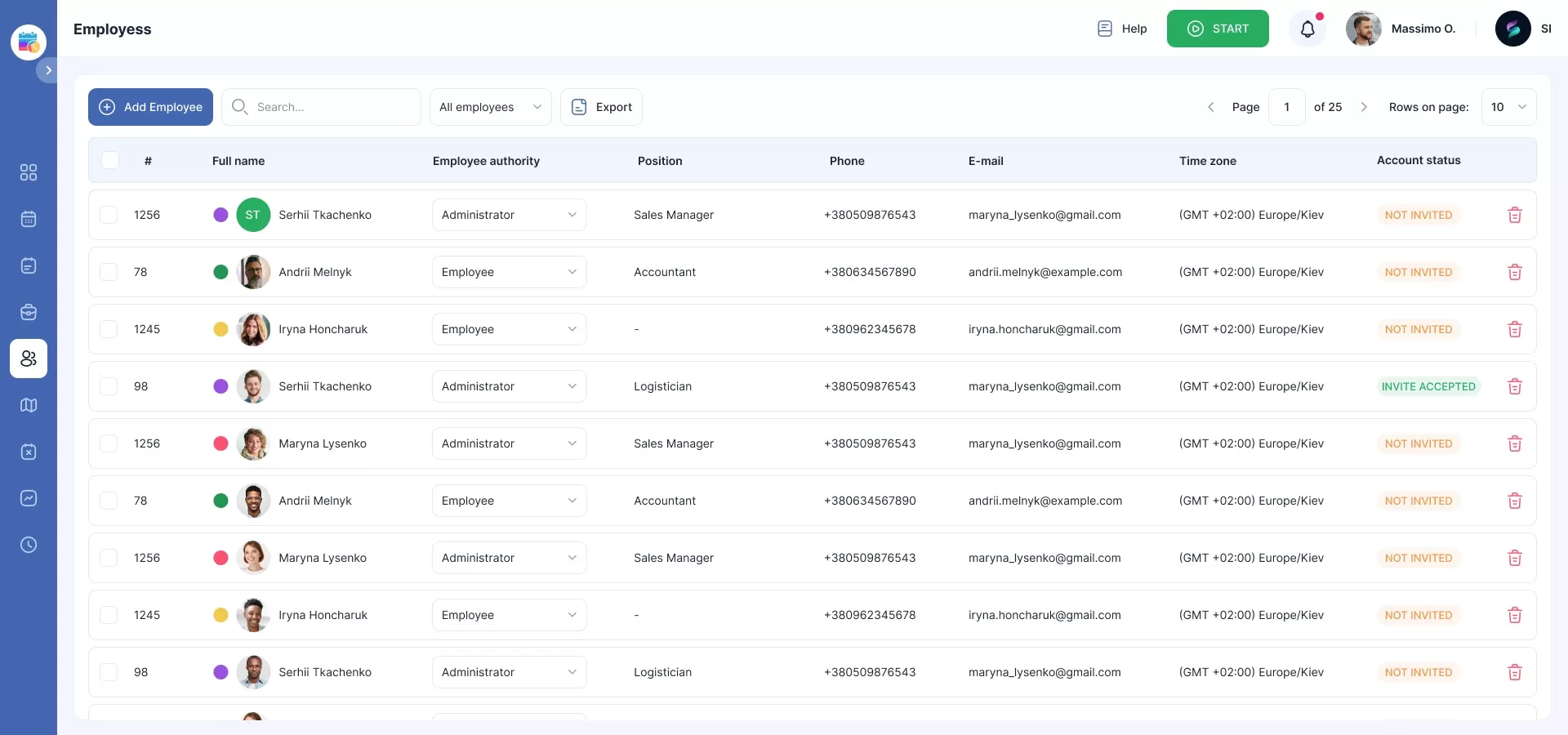Open the dashboard grid icon in sidebar
Screen dimensions: 1568x735
click(29, 172)
